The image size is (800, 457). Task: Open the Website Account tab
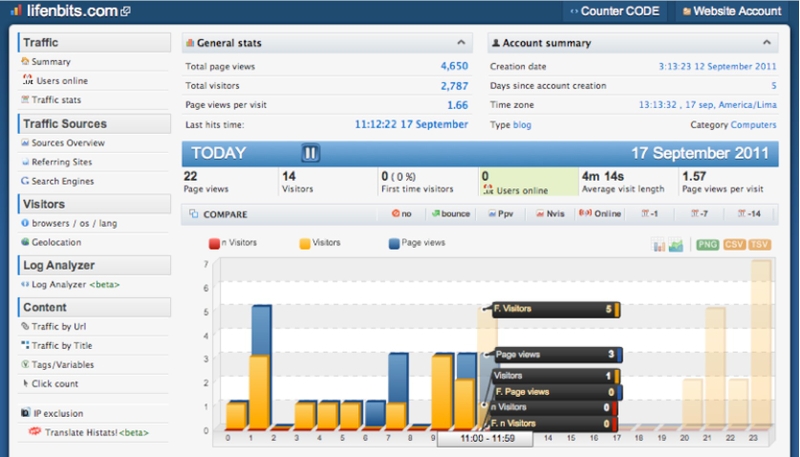(x=732, y=11)
